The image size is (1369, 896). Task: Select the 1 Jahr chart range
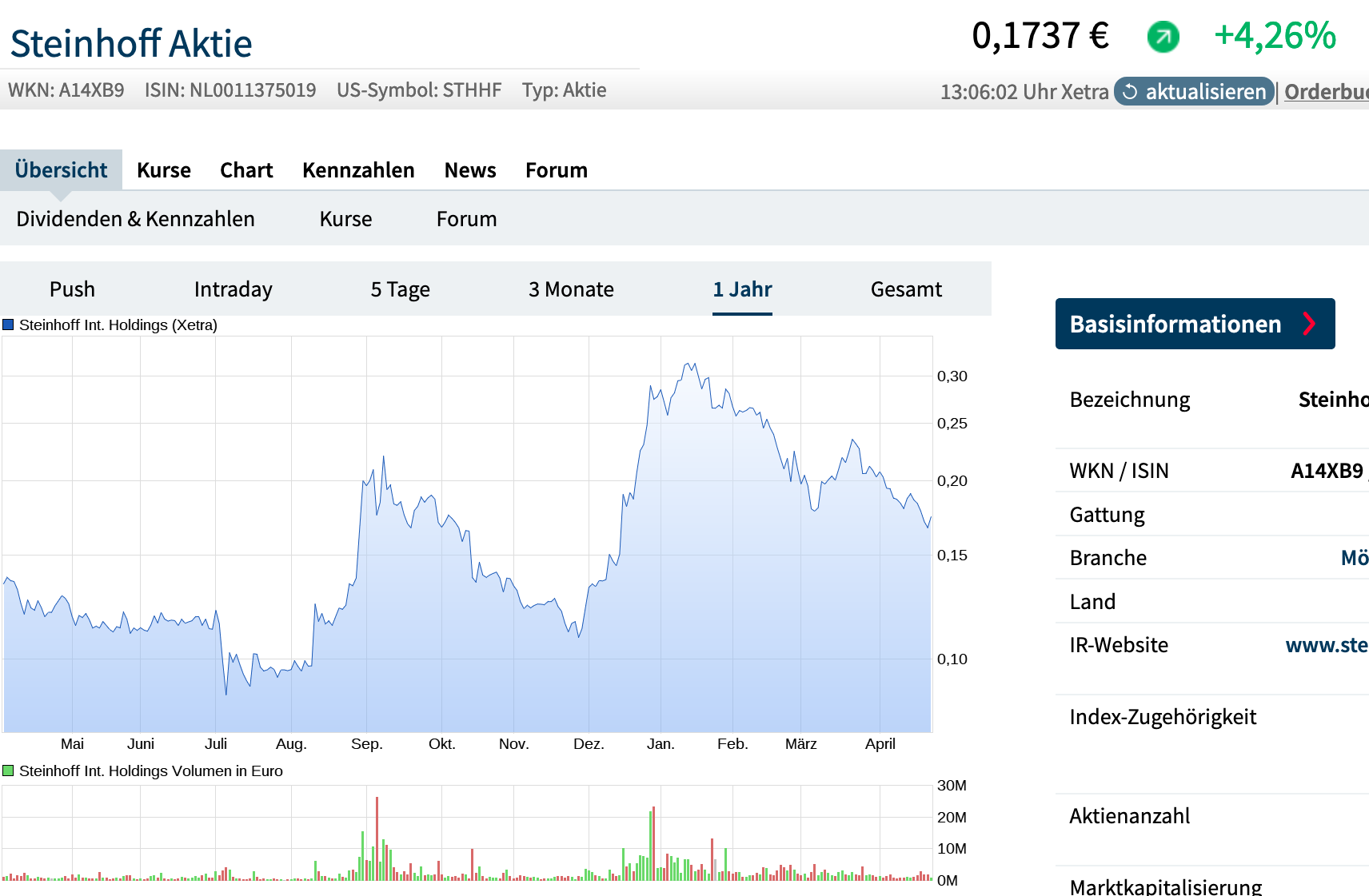742,289
